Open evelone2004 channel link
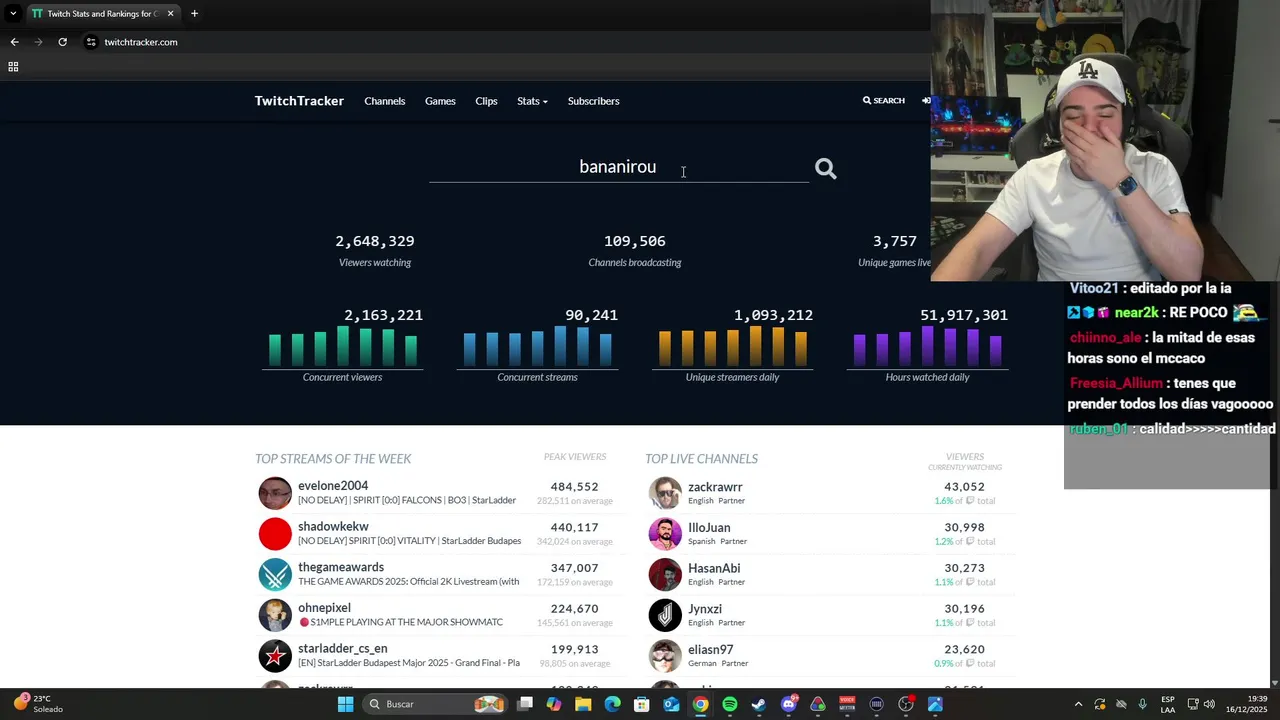The width and height of the screenshot is (1280, 720). pyautogui.click(x=333, y=486)
